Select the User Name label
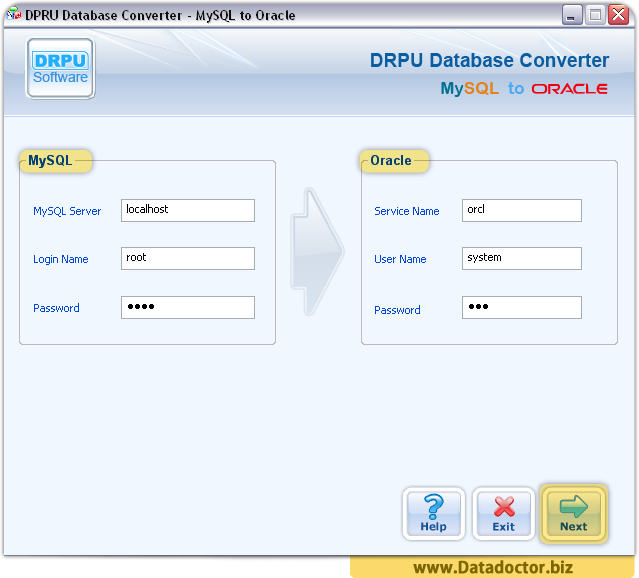The image size is (639, 578). click(400, 259)
